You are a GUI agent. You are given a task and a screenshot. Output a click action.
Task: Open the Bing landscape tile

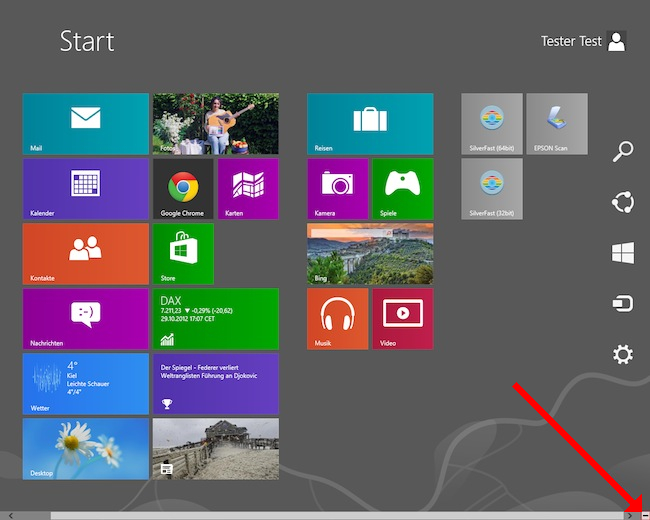coord(370,254)
